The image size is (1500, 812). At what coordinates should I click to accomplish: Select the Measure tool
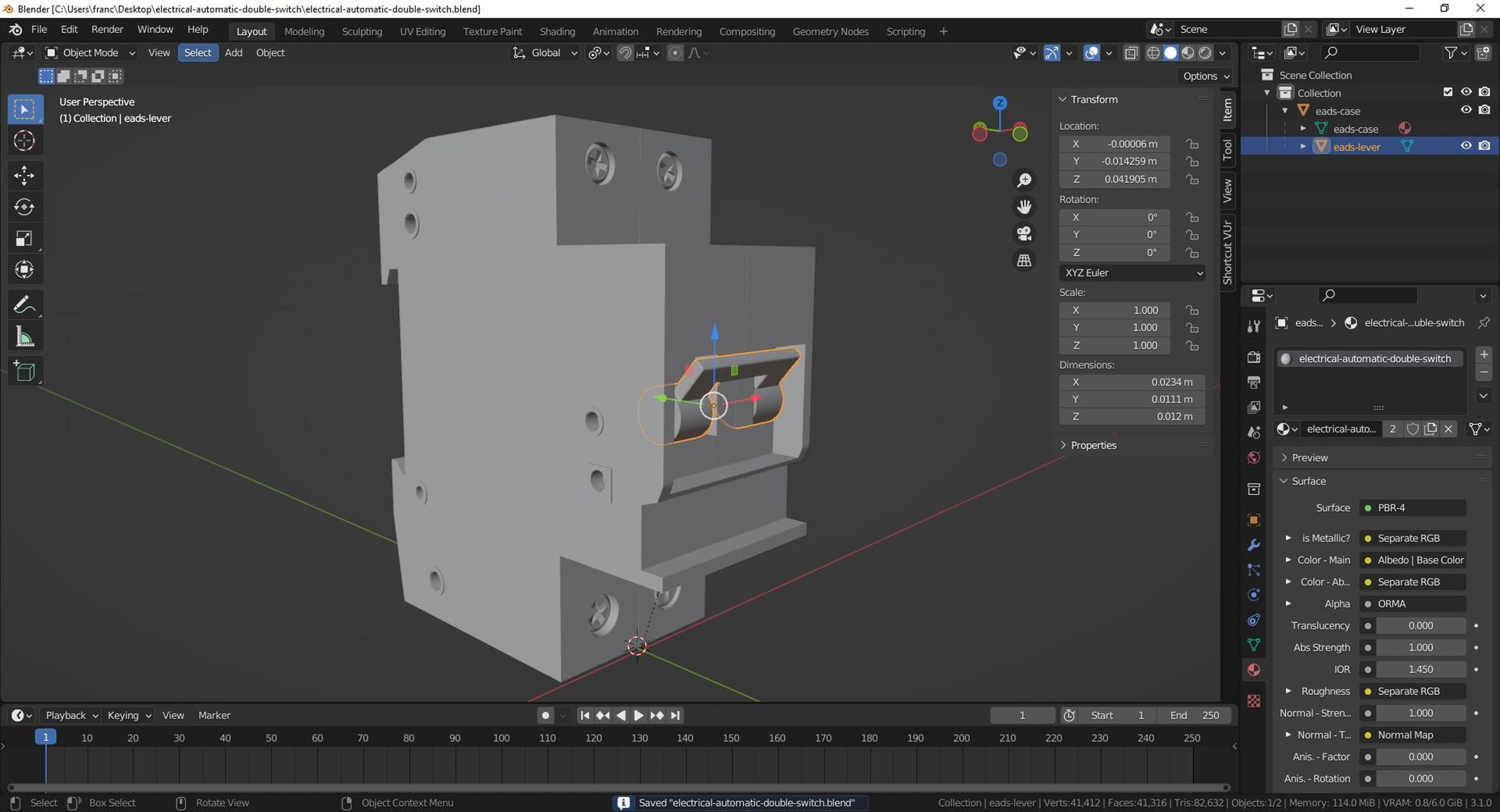(24, 337)
